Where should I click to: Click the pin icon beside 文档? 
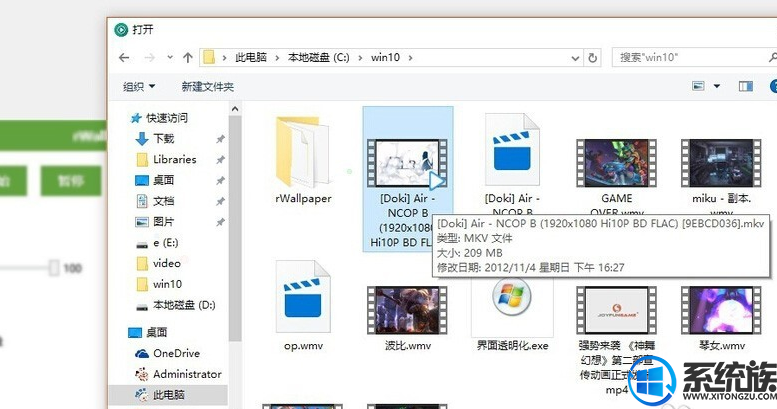[221, 202]
